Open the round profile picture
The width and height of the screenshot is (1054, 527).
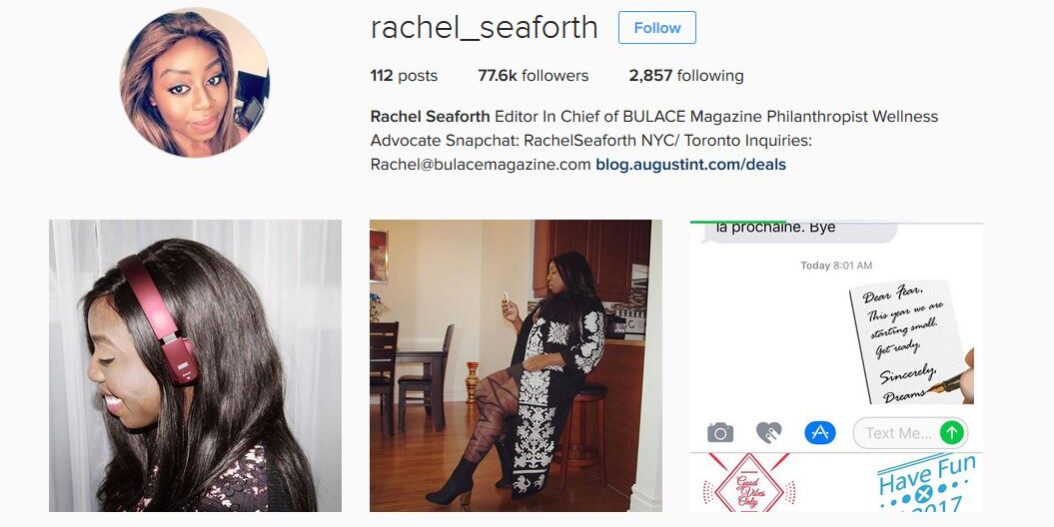(x=195, y=83)
